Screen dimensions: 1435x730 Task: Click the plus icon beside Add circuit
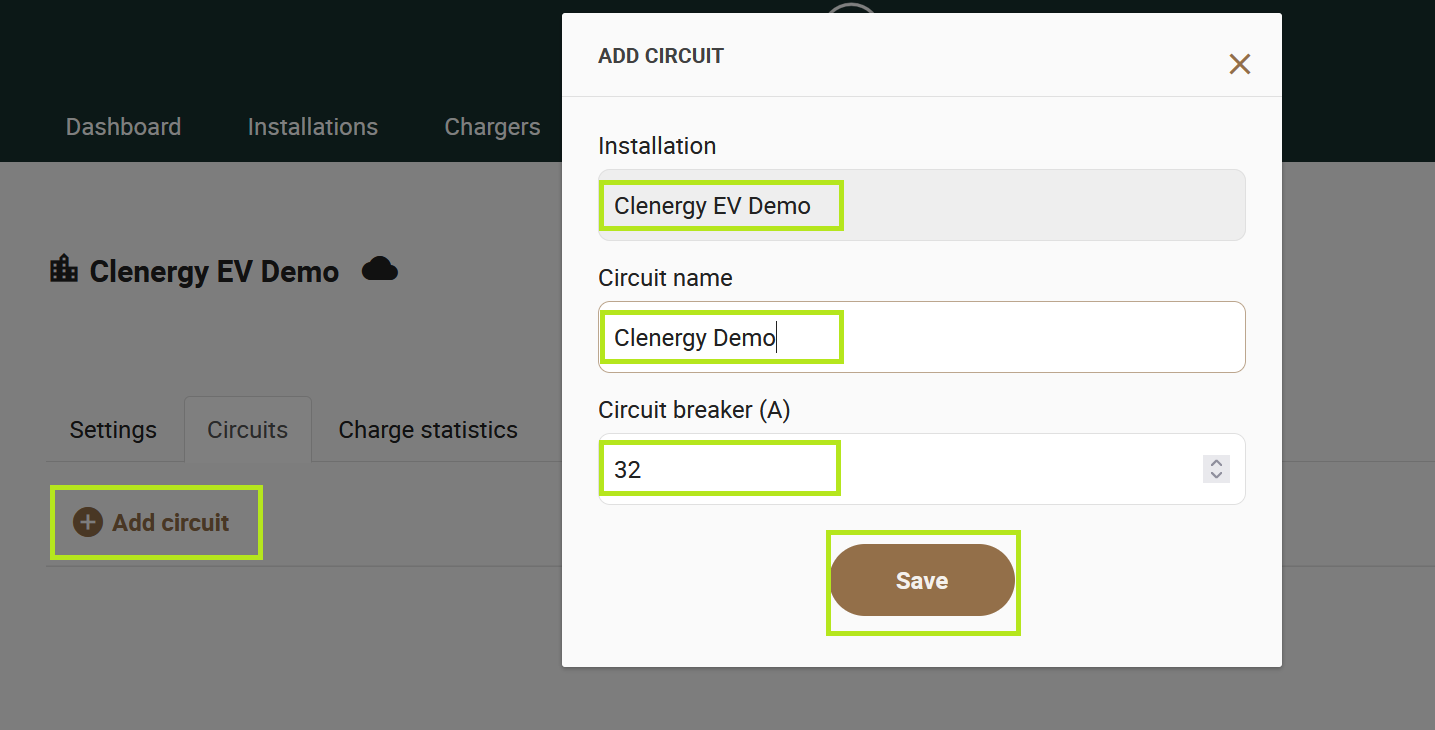click(88, 522)
